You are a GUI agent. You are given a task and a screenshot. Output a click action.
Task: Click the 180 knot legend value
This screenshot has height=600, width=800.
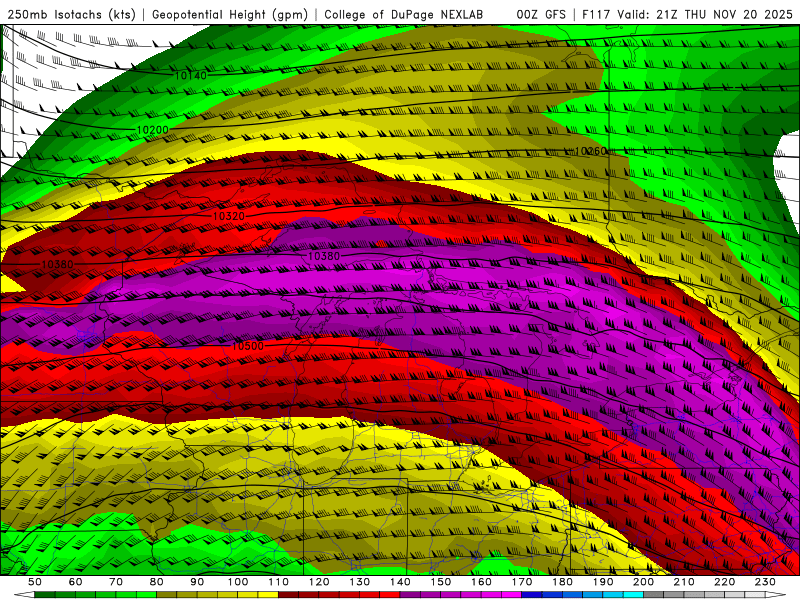(563, 582)
